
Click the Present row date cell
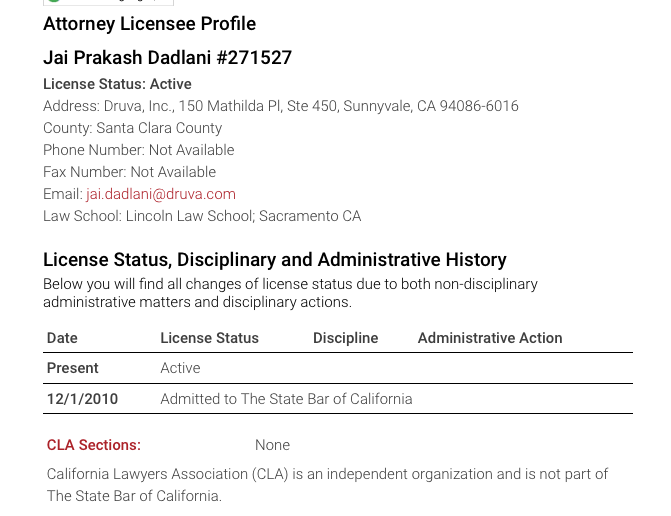point(73,368)
